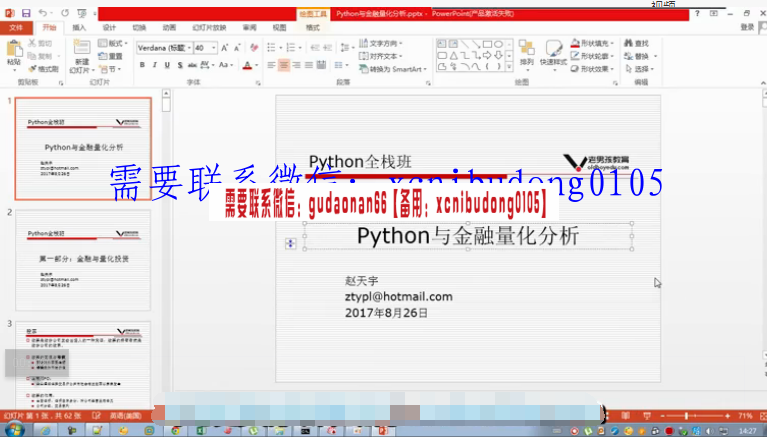Open the 排列 (Arrange) menu
This screenshot has height=437, width=767.
tap(526, 53)
